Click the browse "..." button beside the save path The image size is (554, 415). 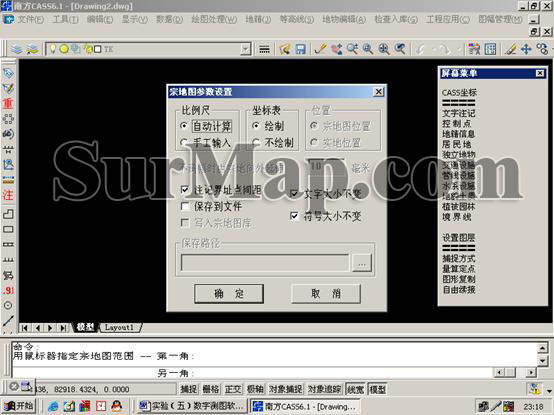pos(362,263)
